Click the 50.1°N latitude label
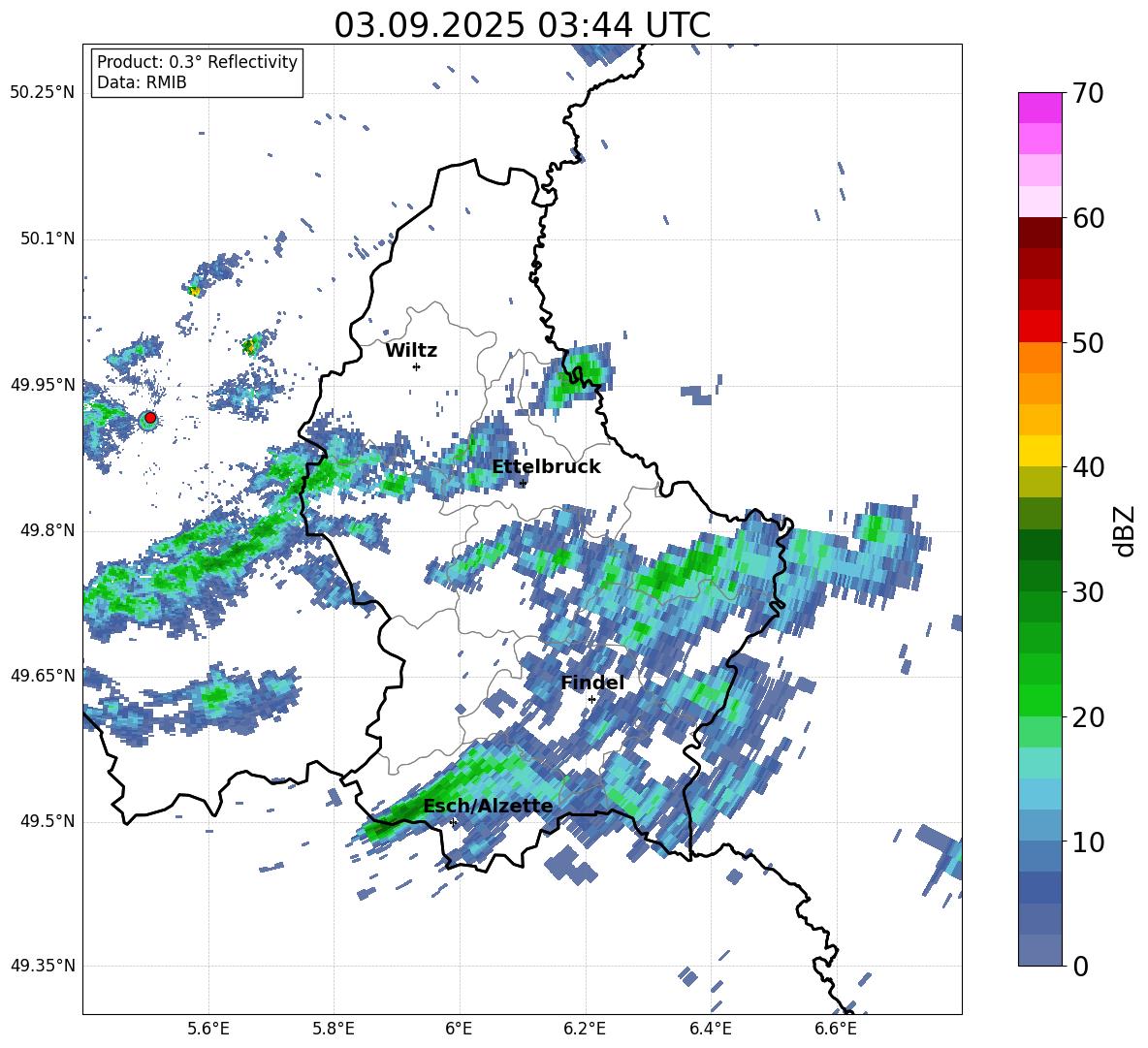 [x=47, y=238]
